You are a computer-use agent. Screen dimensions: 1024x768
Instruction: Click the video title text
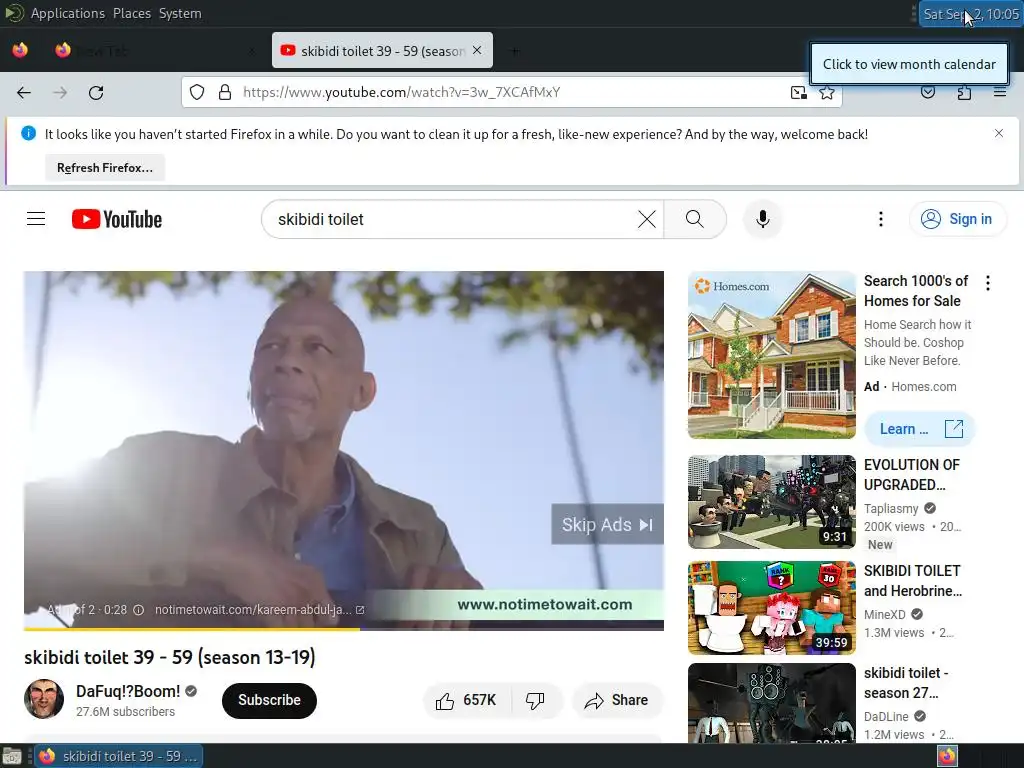click(170, 657)
